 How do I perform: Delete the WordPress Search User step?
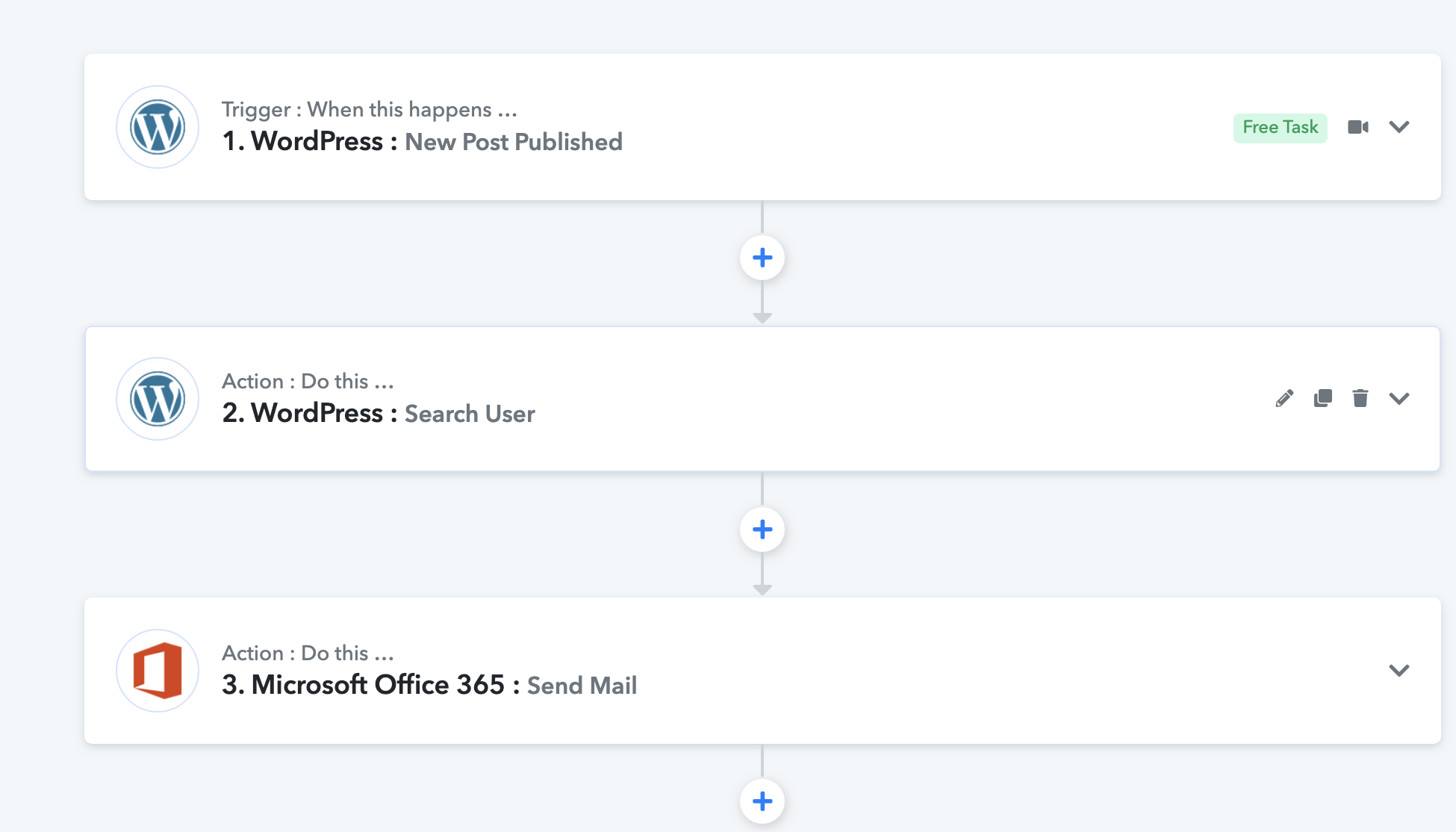[x=1360, y=399]
